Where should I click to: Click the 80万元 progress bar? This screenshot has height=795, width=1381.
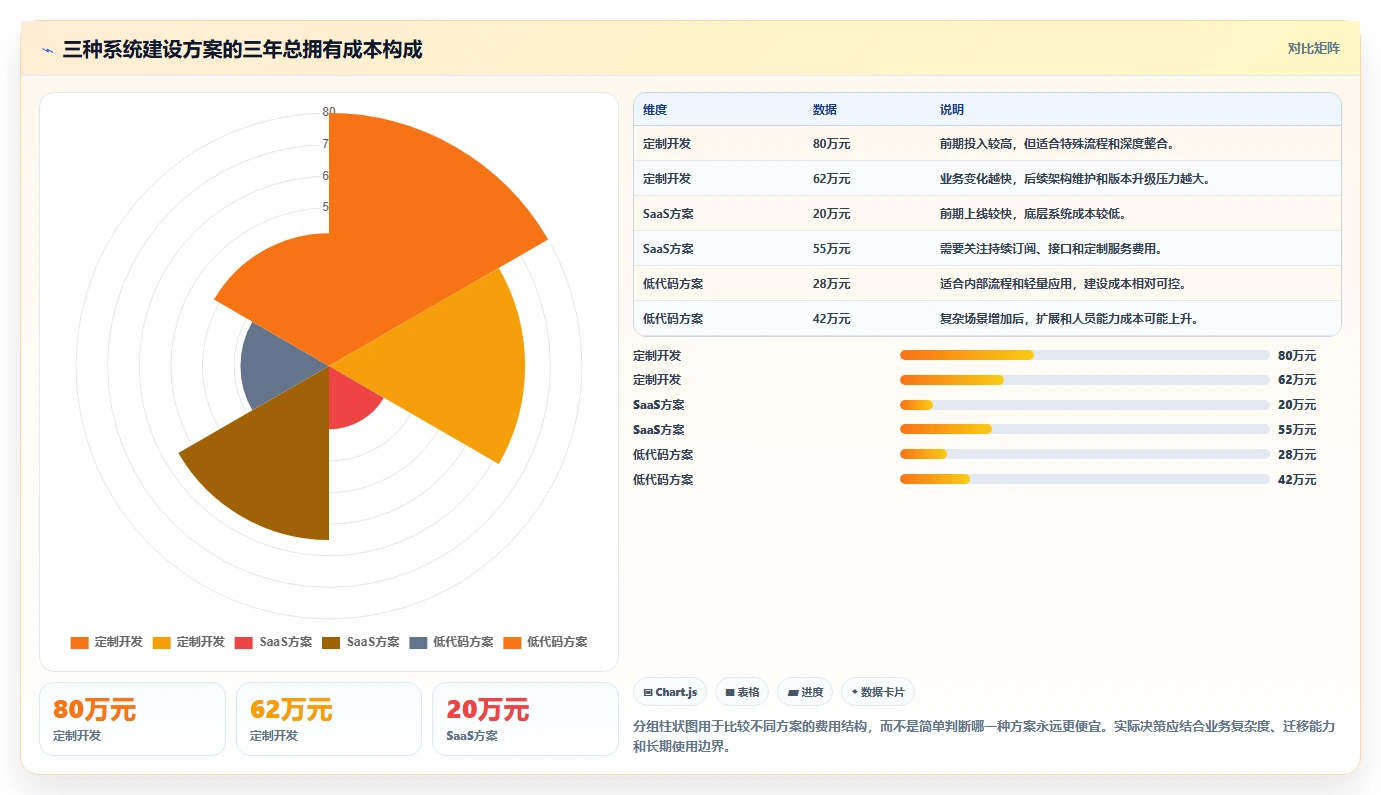coord(1085,355)
